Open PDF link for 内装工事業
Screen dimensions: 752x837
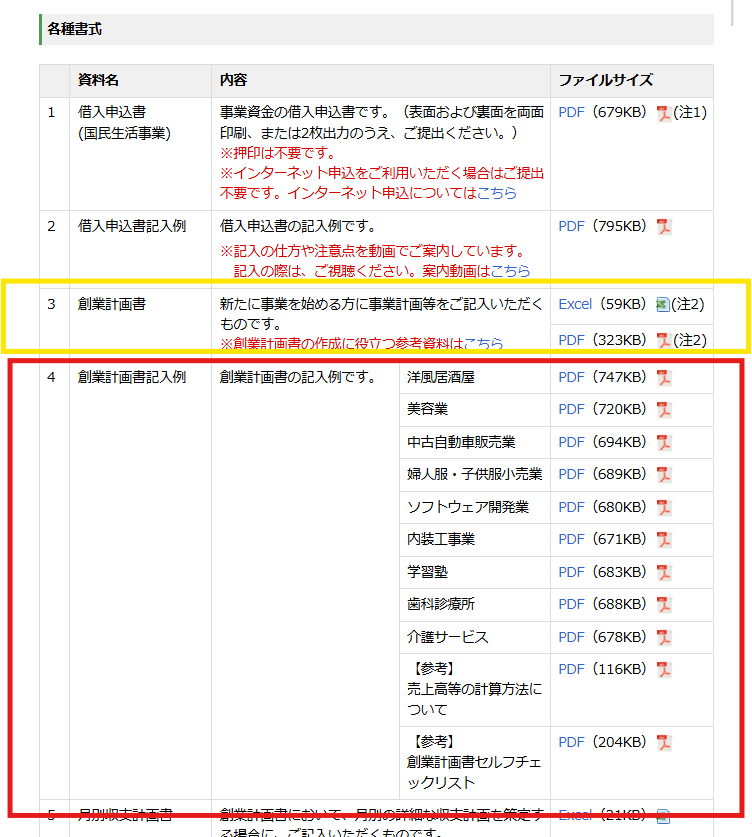coord(571,540)
